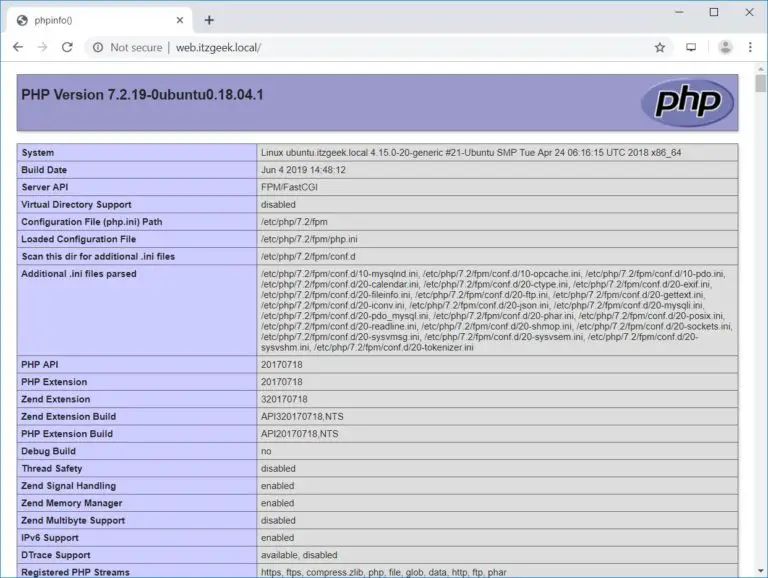Bookmark this page with the star icon
Viewport: 768px width, 578px height.
click(x=660, y=47)
